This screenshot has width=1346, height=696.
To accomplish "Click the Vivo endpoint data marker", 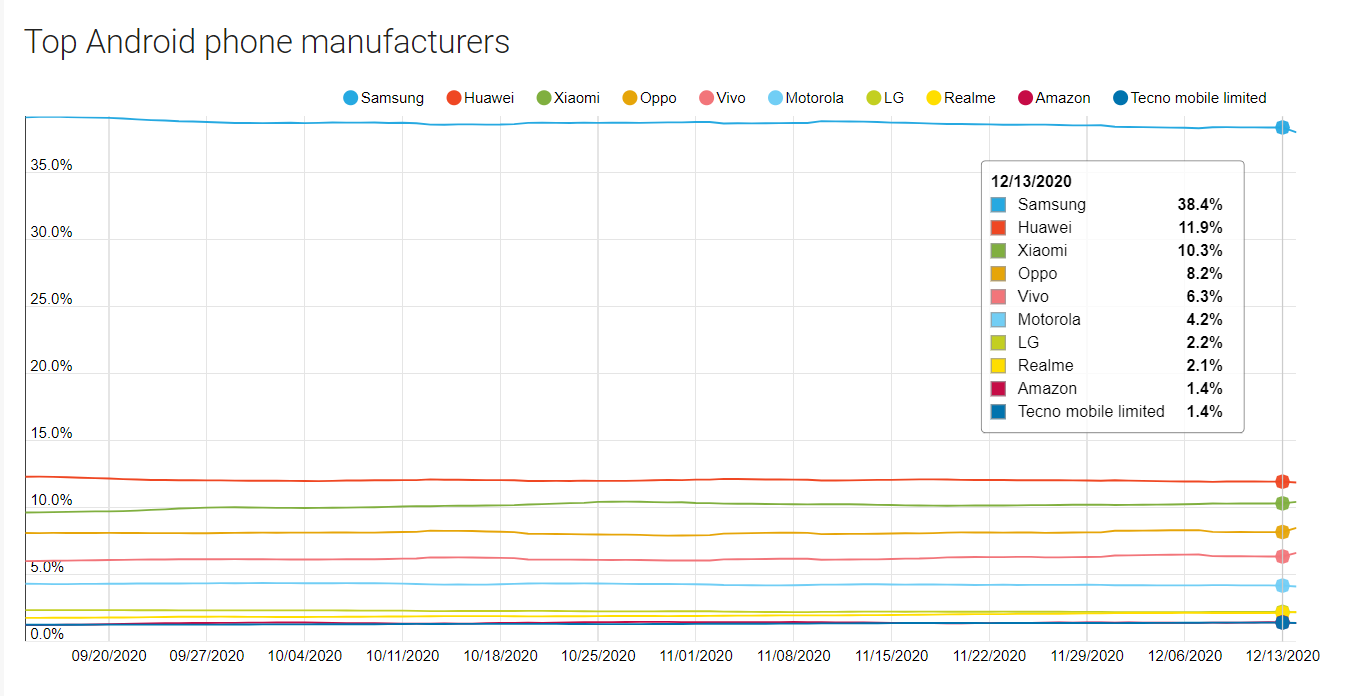I will click(x=1282, y=556).
